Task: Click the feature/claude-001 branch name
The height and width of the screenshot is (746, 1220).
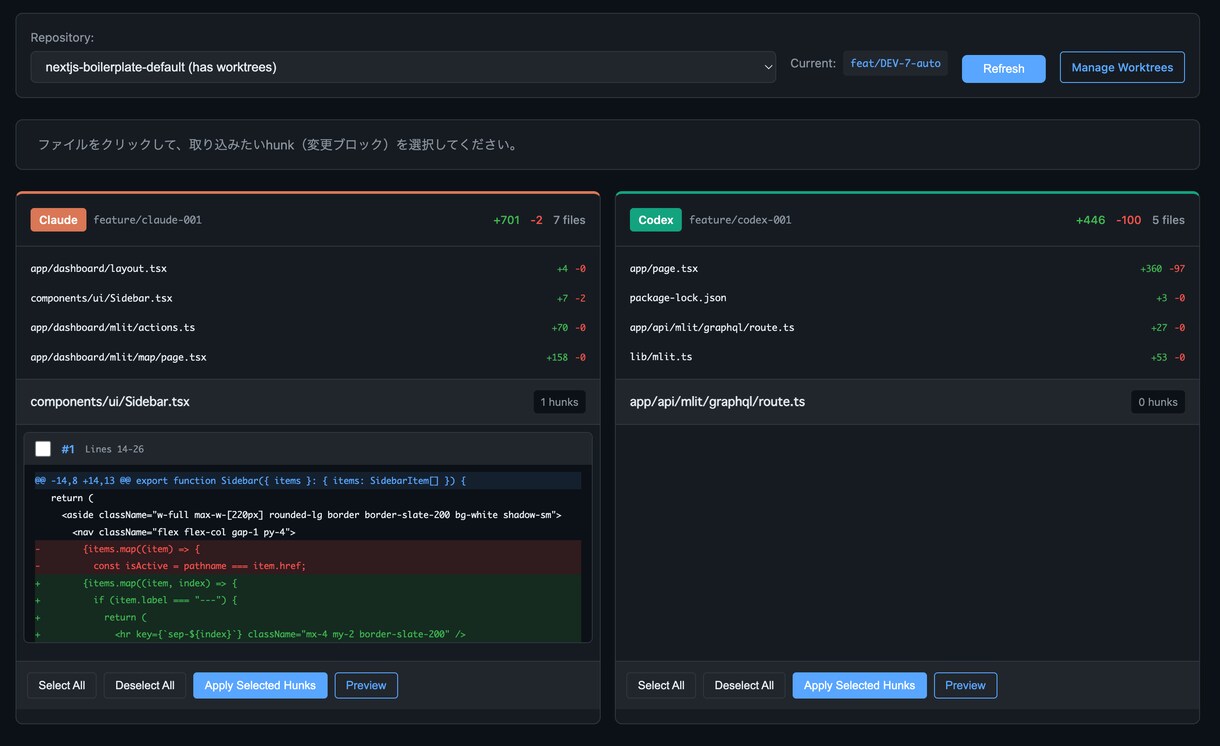Action: 148,220
